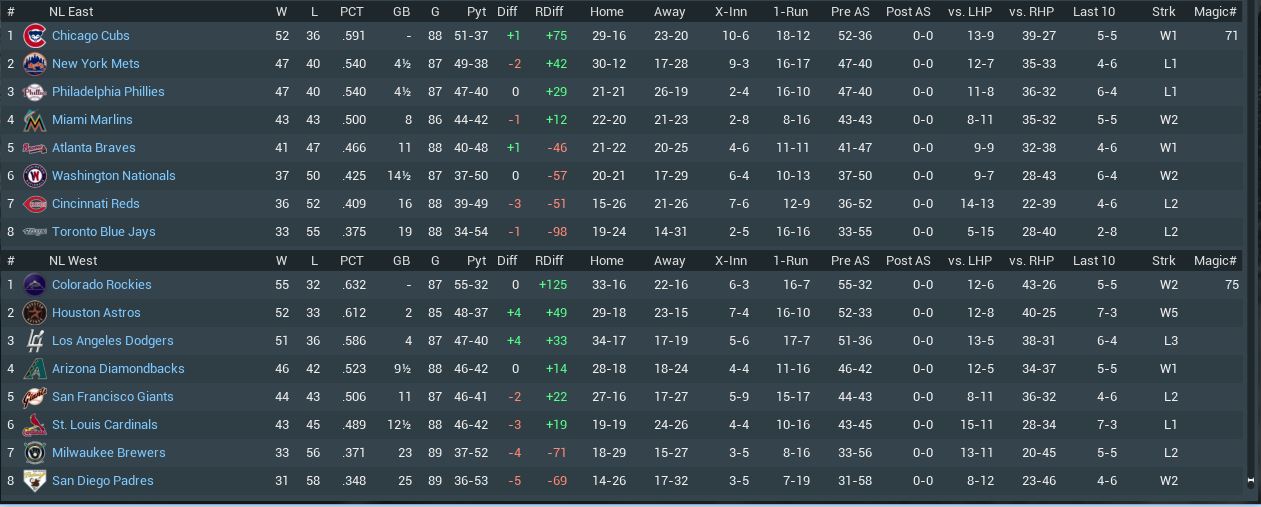Click the Chicago Cubs team logo

click(x=34, y=36)
